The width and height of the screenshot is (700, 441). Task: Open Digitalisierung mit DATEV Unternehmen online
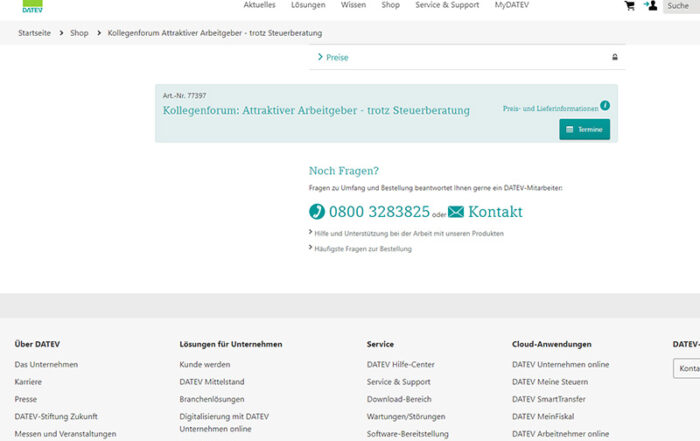[224, 423]
